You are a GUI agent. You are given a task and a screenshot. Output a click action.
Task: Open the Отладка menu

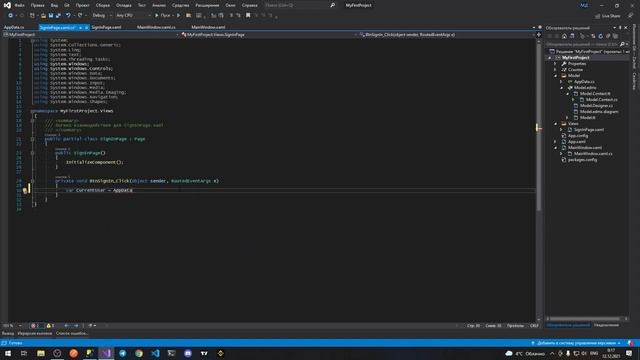124,5
